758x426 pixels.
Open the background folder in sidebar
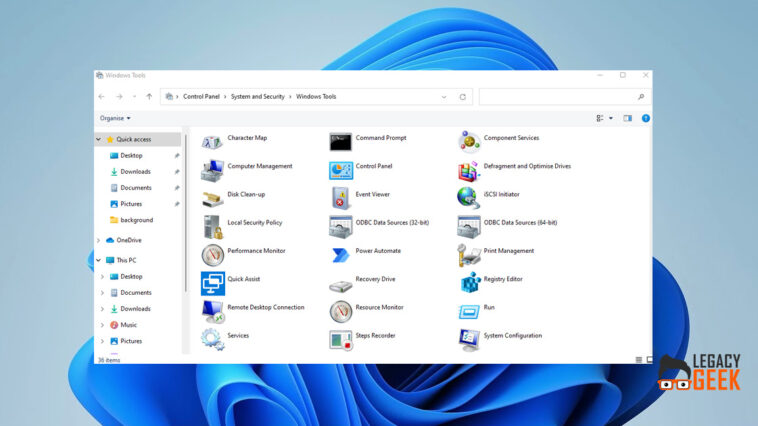click(136, 220)
